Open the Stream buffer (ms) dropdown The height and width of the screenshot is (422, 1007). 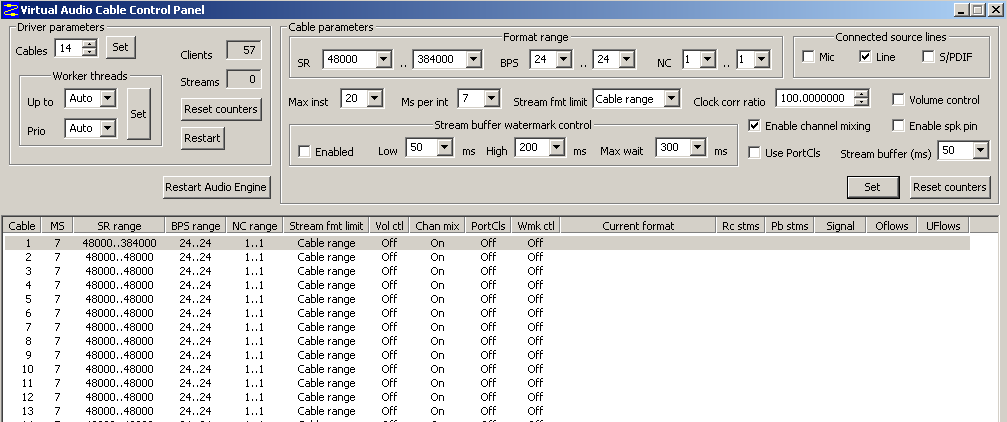pyautogui.click(x=981, y=150)
